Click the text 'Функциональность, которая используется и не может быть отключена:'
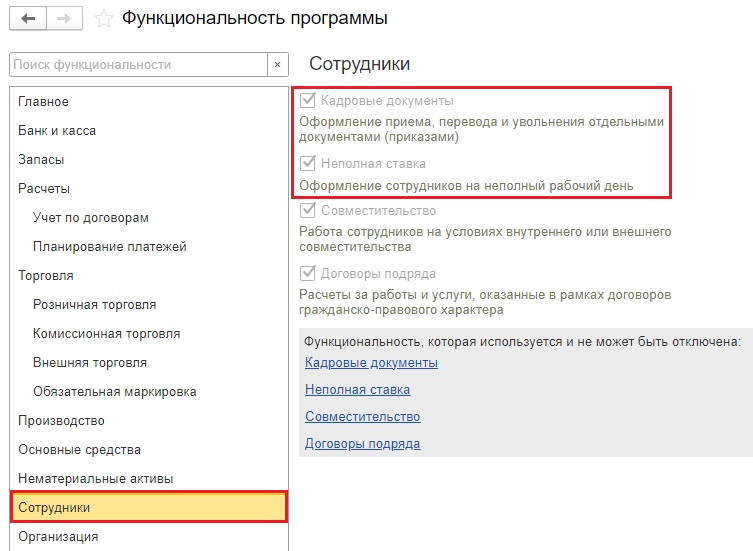 (522, 342)
